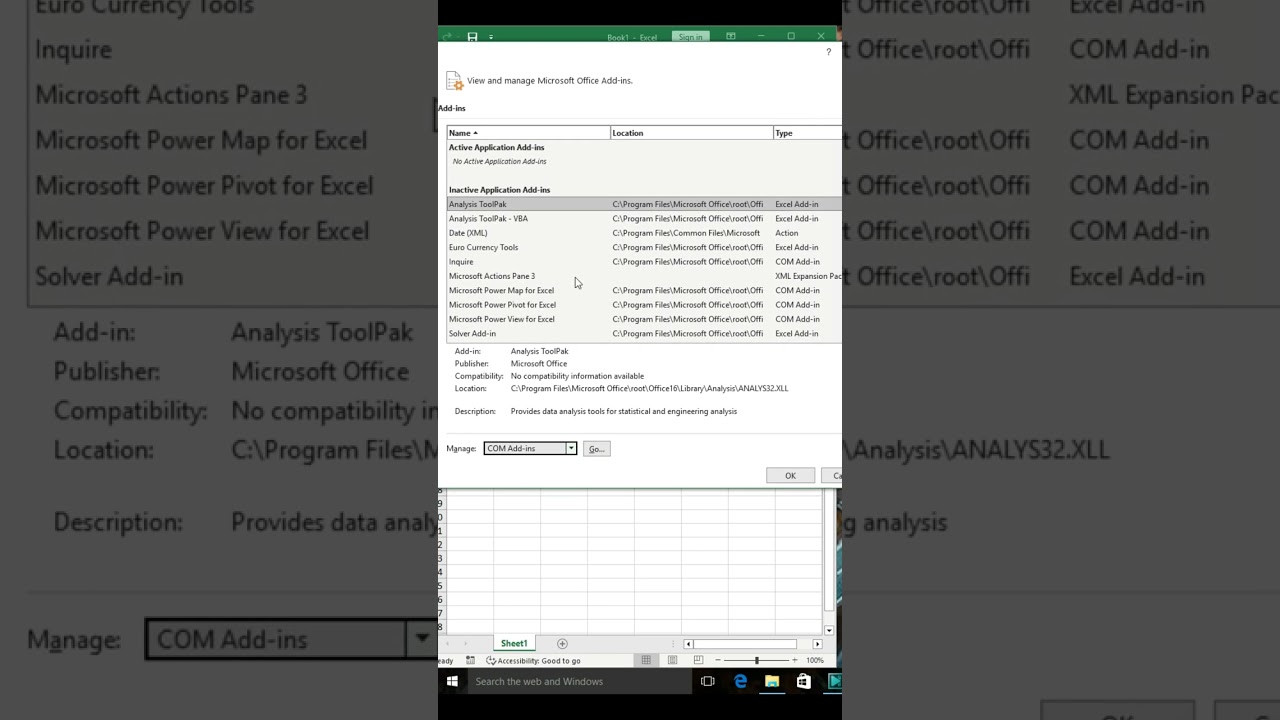Click the zoom in plus button
1280x720 pixels.
tap(795, 660)
